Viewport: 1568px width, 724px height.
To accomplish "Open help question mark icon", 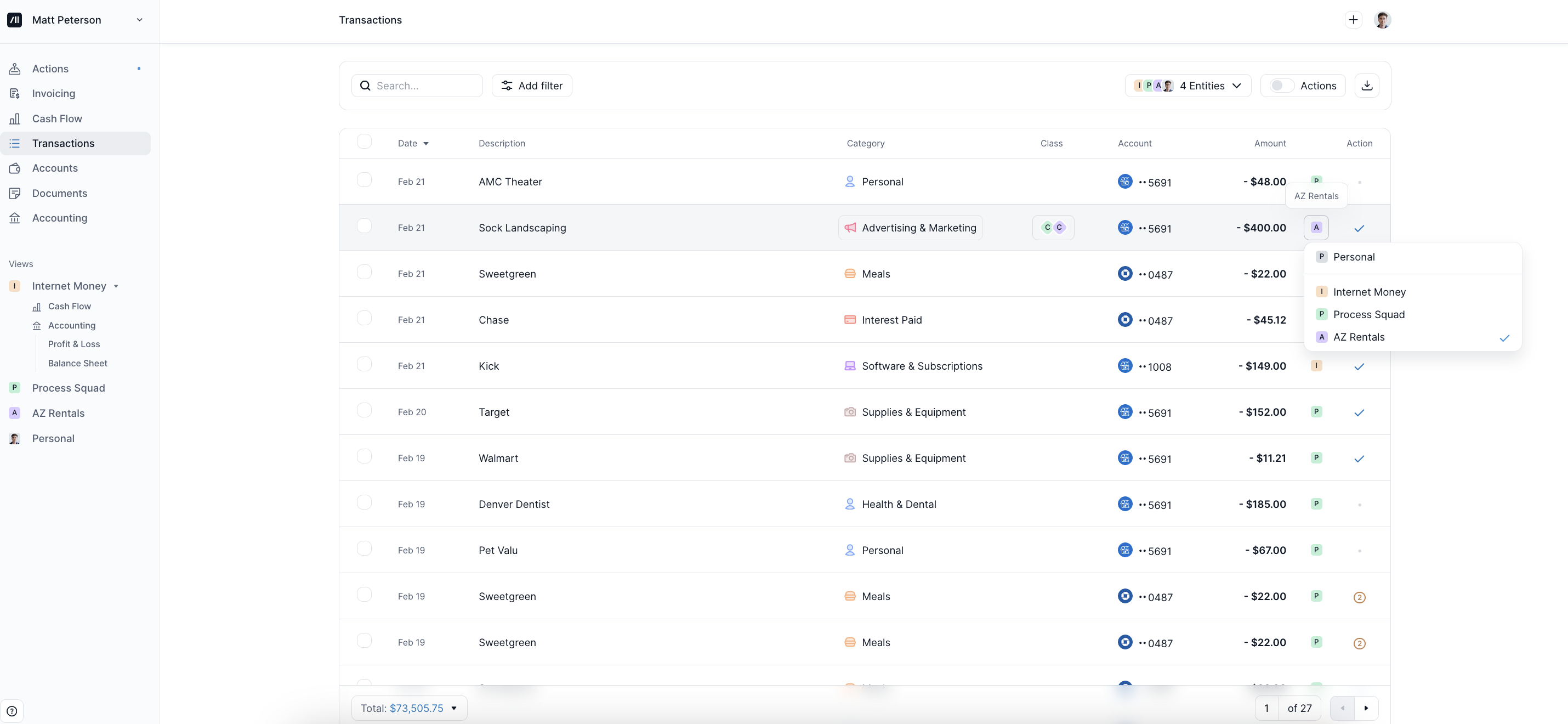I will tap(12, 711).
